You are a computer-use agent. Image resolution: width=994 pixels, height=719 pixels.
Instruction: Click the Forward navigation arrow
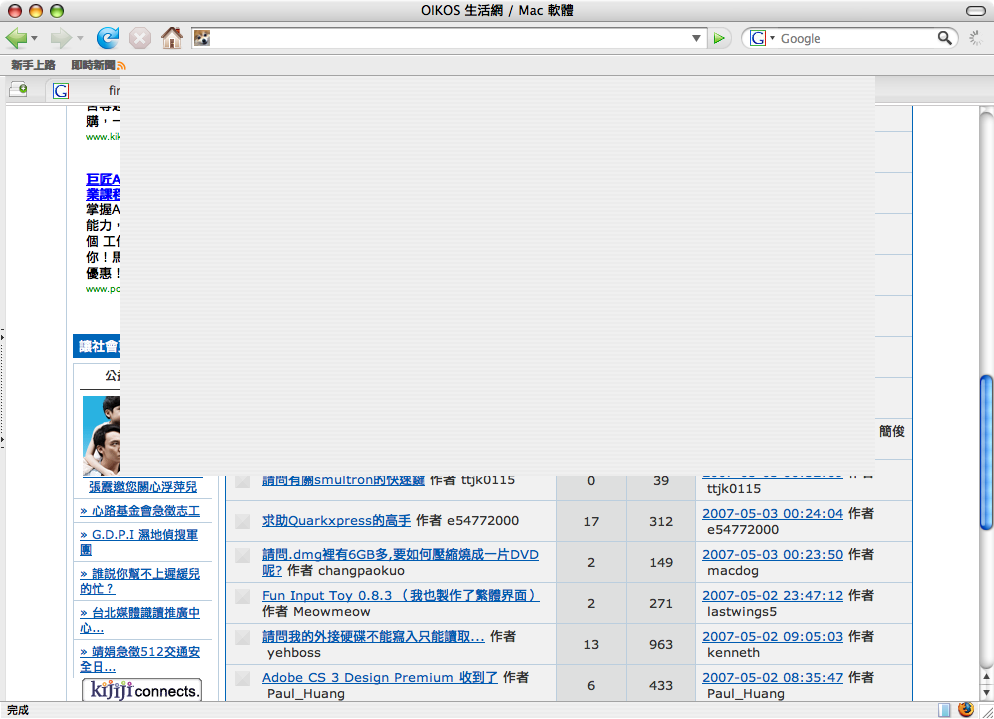61,38
